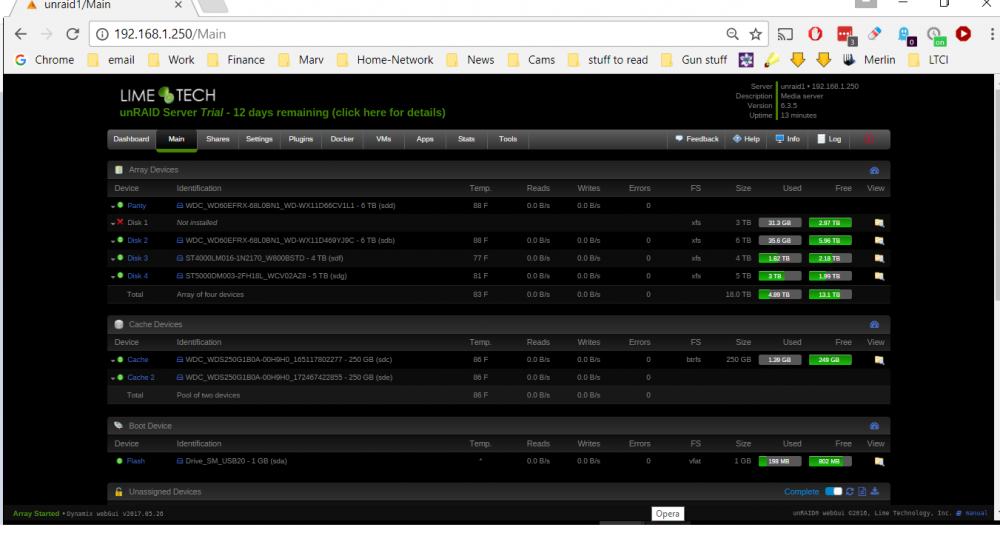The image size is (1000, 533).
Task: Browse Flash contents via View icon
Action: [879, 462]
